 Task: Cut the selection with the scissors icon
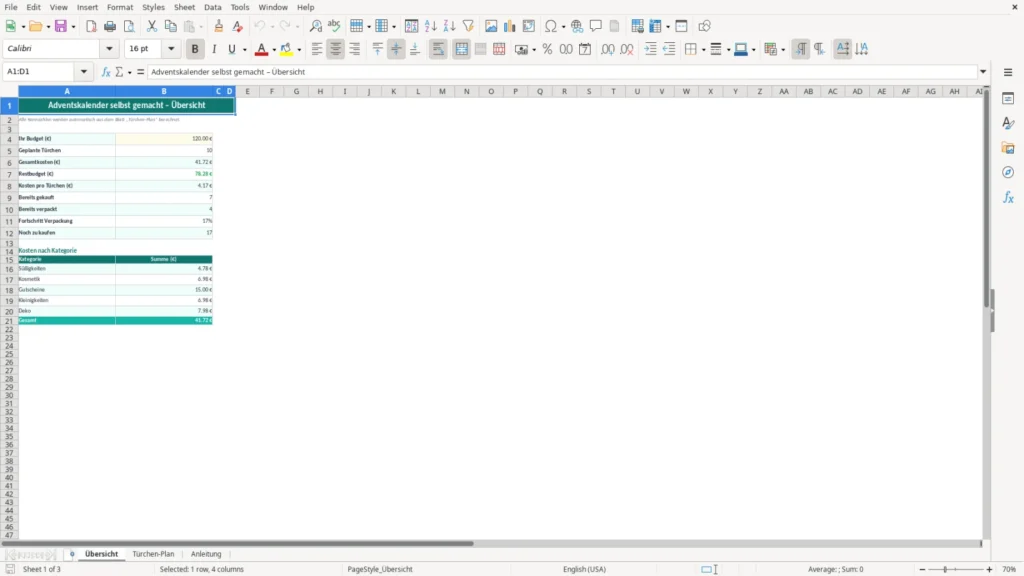[152, 26]
